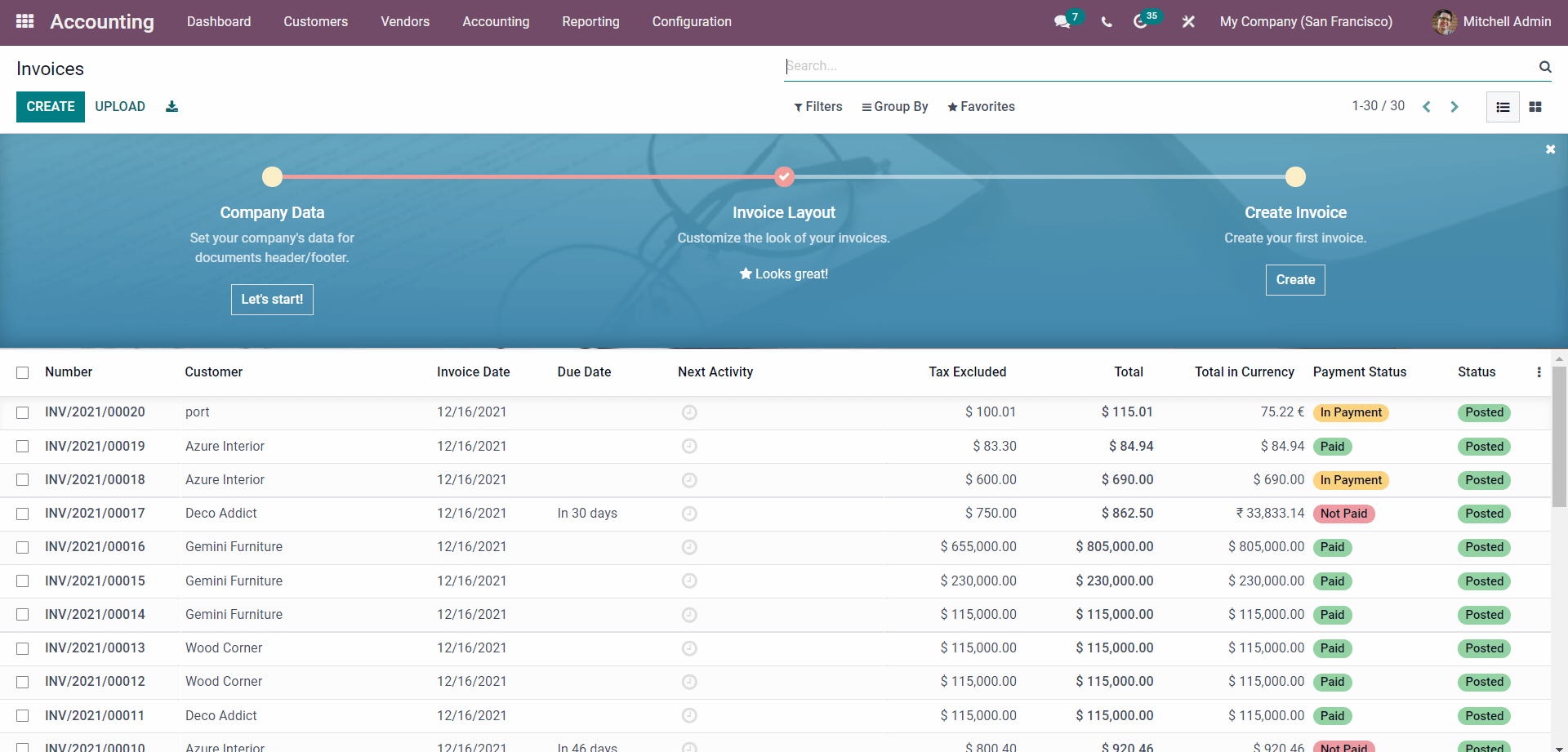Open the Configuration menu
This screenshot has height=752, width=1568.
coord(692,22)
